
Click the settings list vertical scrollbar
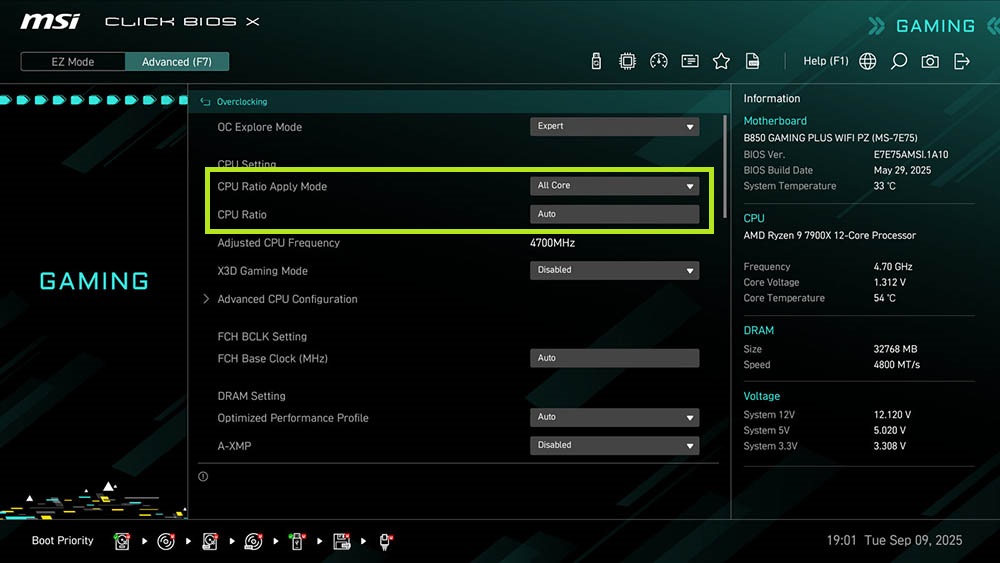[725, 166]
